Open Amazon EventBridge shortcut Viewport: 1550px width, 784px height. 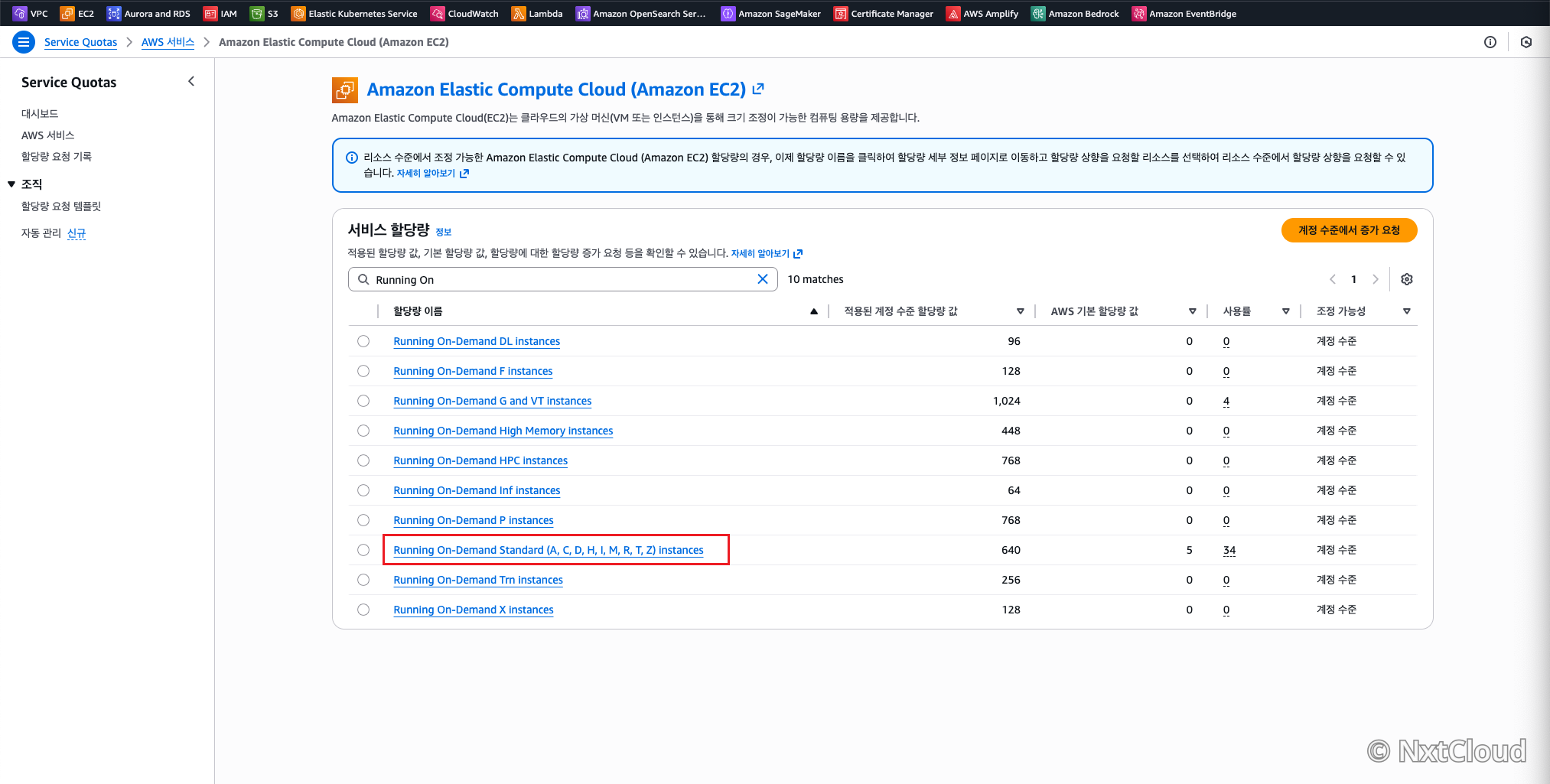point(1184,13)
